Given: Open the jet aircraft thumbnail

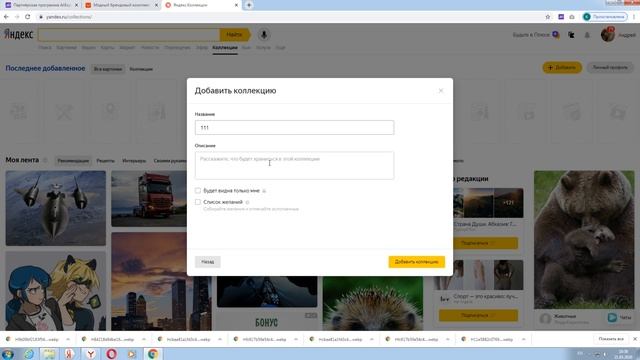Looking at the screenshot, I should point(56,208).
